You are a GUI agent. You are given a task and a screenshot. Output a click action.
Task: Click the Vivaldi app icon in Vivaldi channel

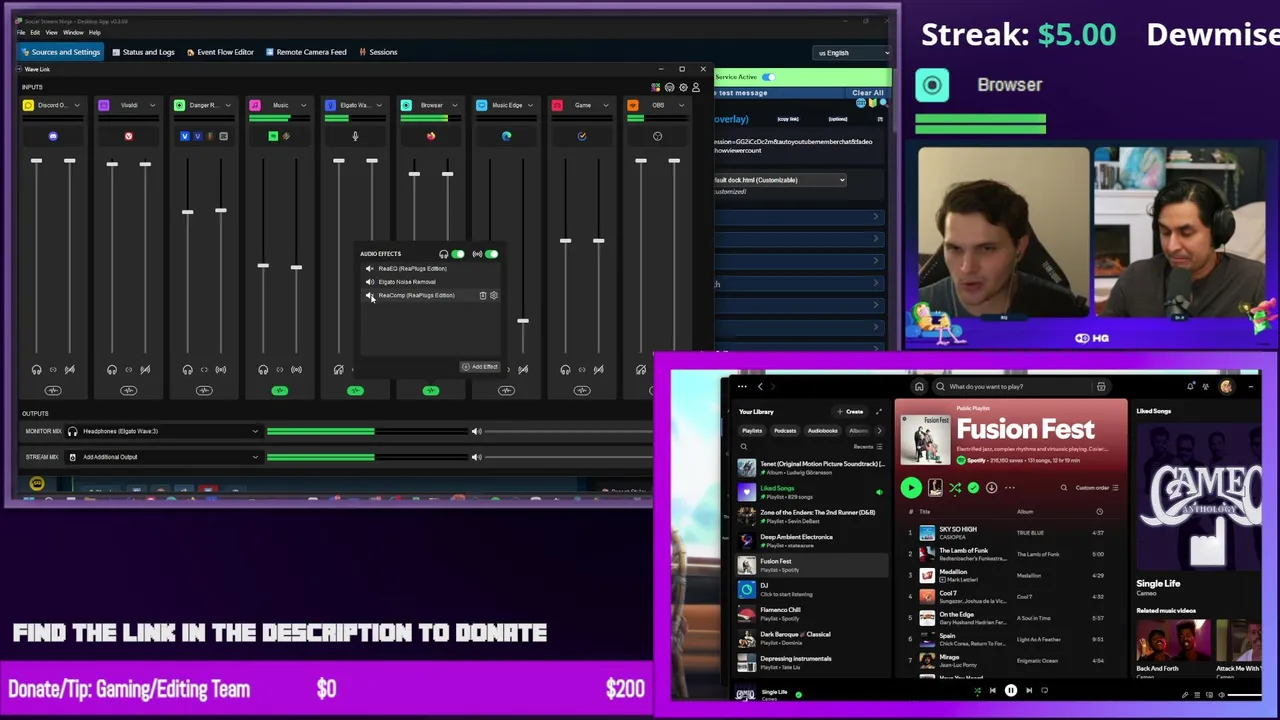[x=128, y=136]
